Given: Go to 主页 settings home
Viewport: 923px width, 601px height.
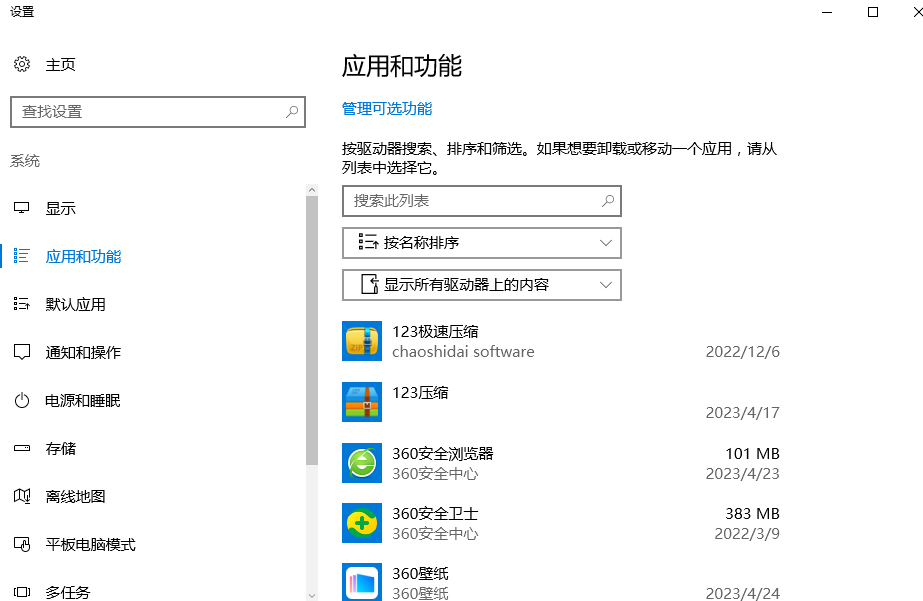Looking at the screenshot, I should point(61,65).
